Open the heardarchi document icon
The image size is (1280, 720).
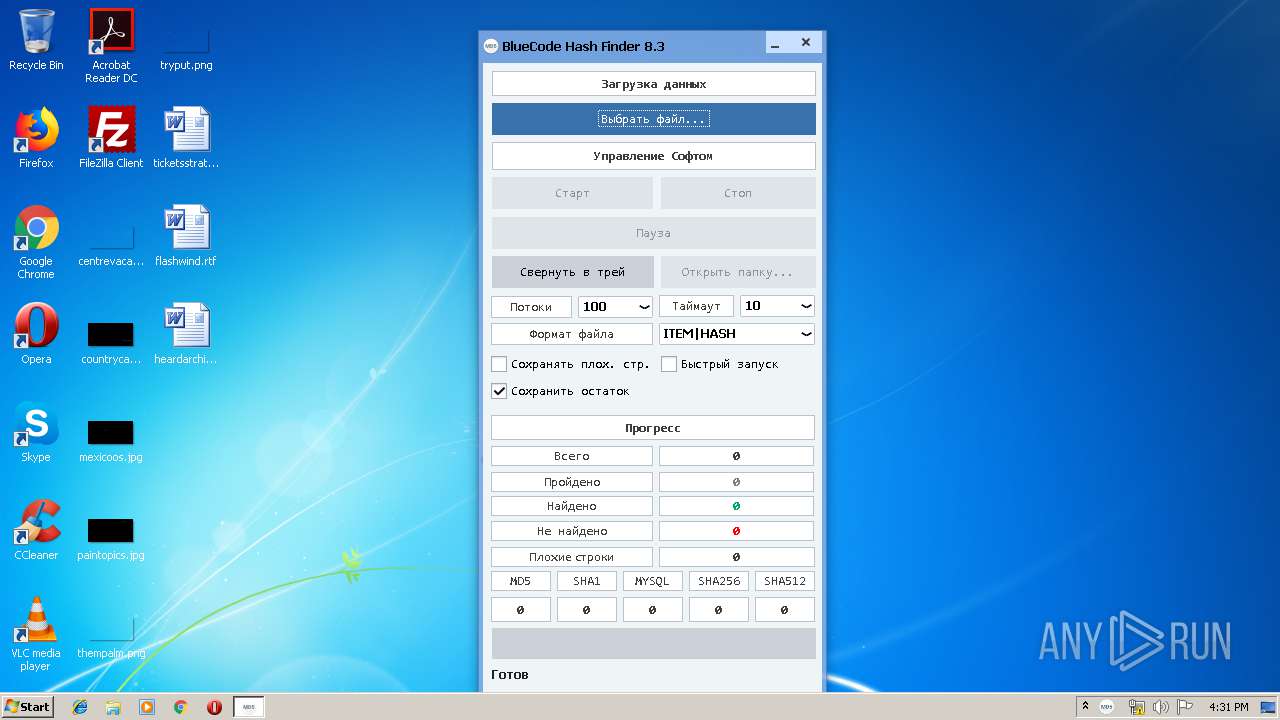pyautogui.click(x=186, y=334)
